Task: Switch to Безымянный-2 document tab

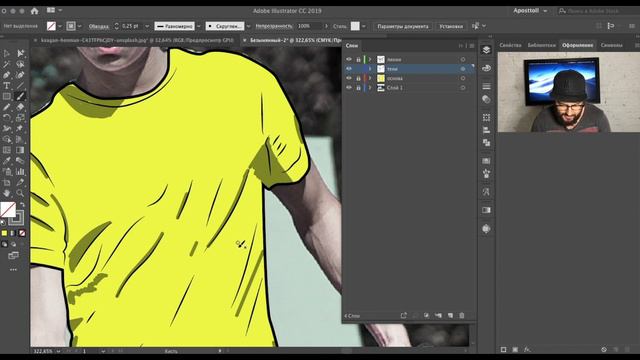Action: (x=292, y=40)
